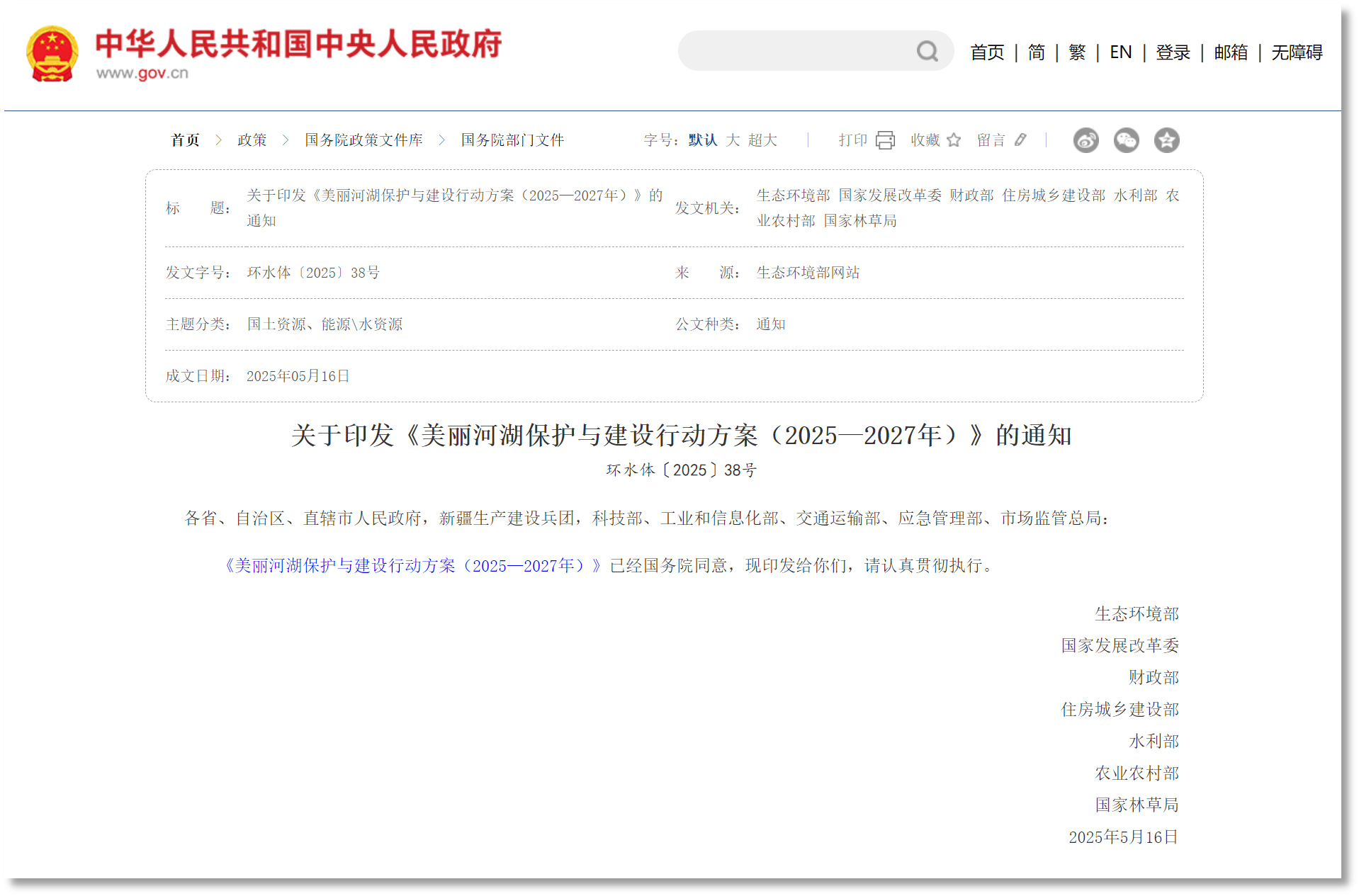Open the 美丽河湖保护与建设行动方案 document link
This screenshot has height=896, width=1359.
coord(412,565)
